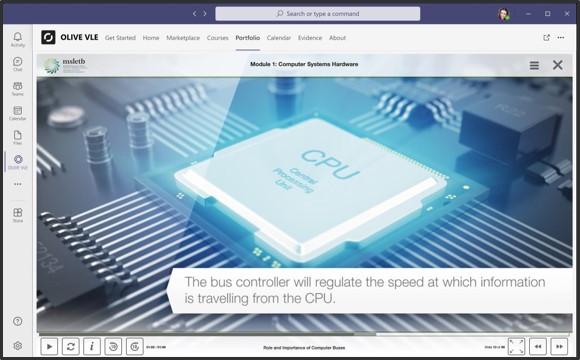Open the slide info button
This screenshot has width=580, height=360.
click(x=92, y=347)
